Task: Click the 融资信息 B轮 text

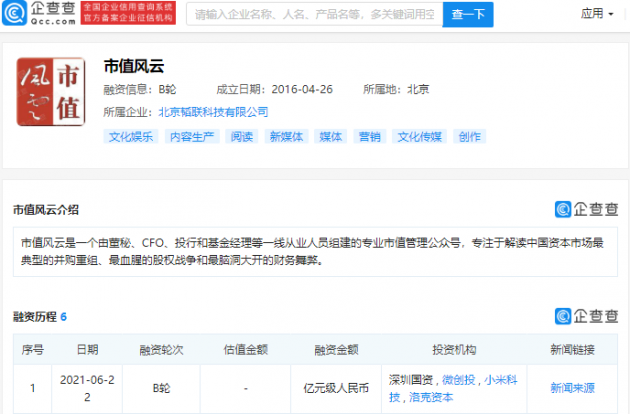Action: click(140, 89)
